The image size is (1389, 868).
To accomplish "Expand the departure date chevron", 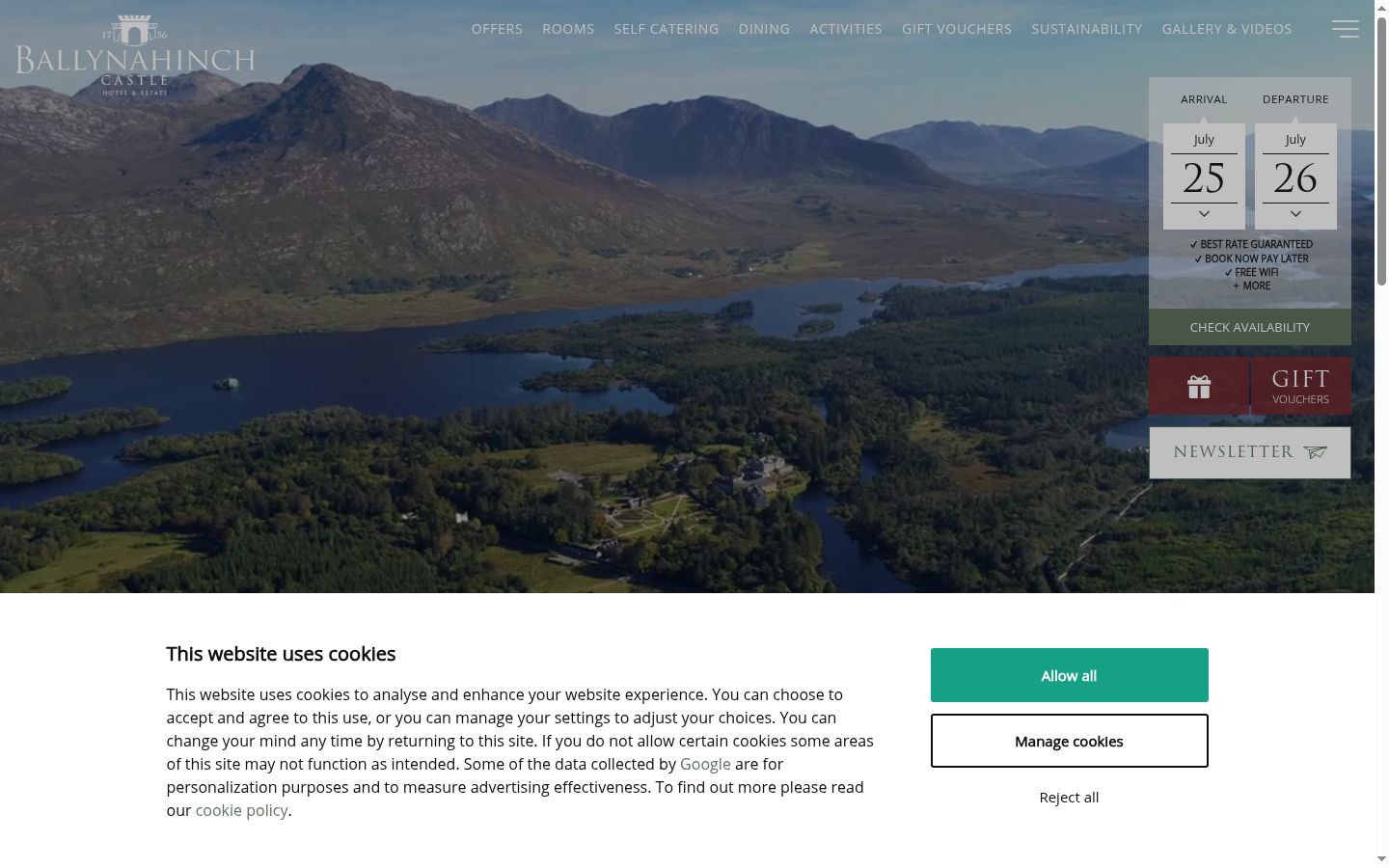I will [1295, 214].
